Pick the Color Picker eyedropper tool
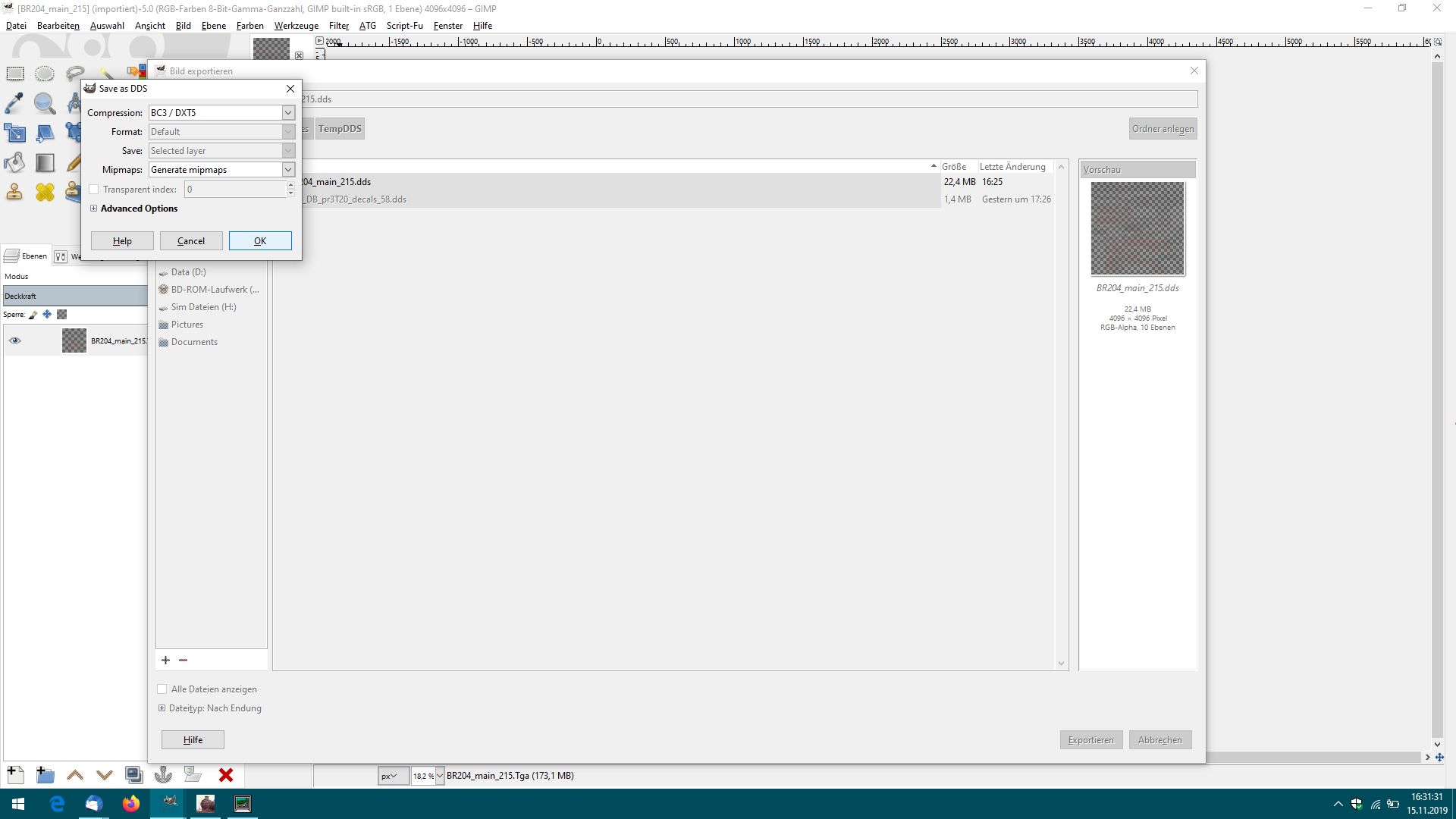The width and height of the screenshot is (1456, 819). tap(14, 103)
